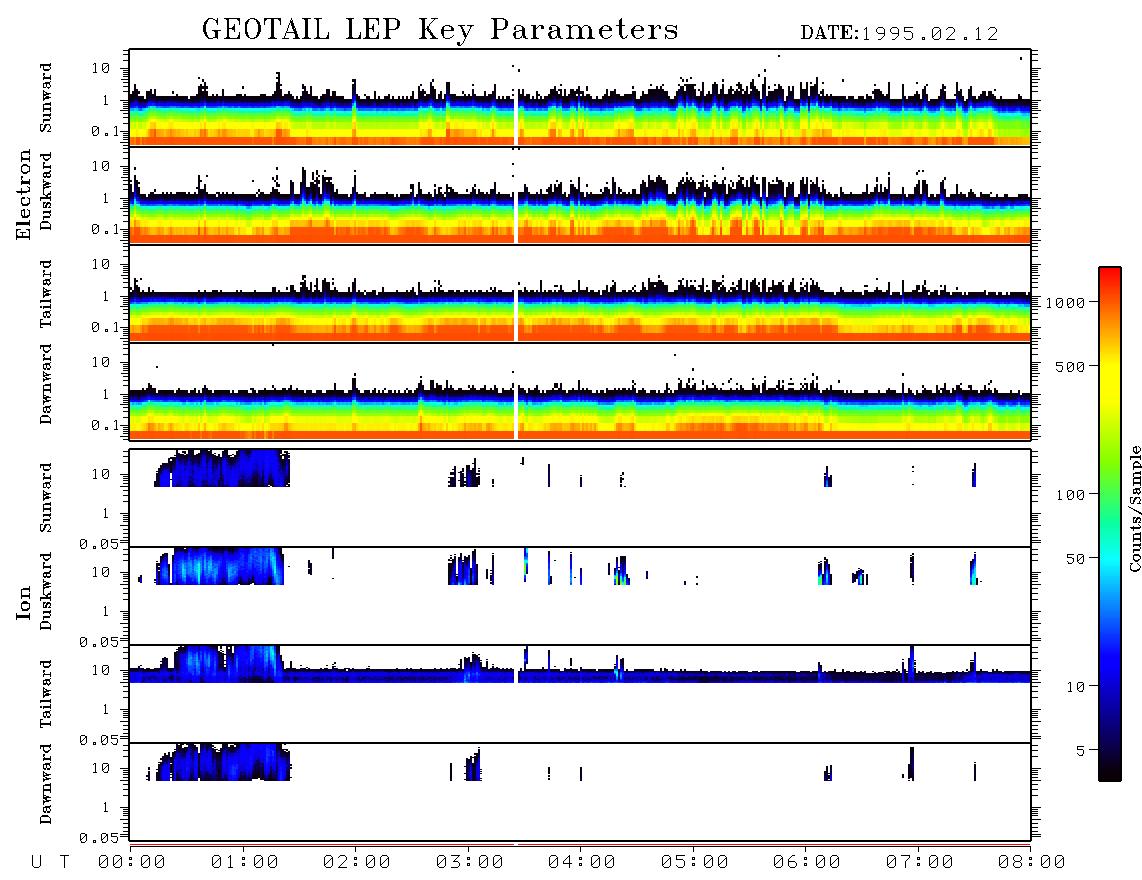Click the colorbar 5 tick label
This screenshot has width=1142, height=880.
coord(1081,750)
